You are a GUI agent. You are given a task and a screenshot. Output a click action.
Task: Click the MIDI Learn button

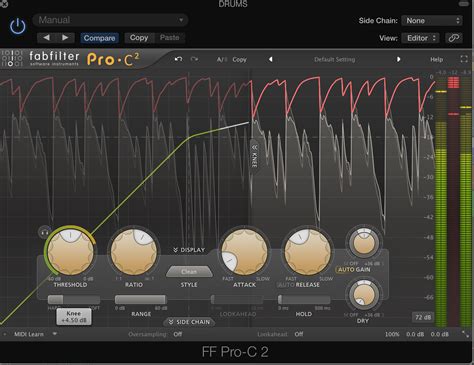click(x=29, y=334)
